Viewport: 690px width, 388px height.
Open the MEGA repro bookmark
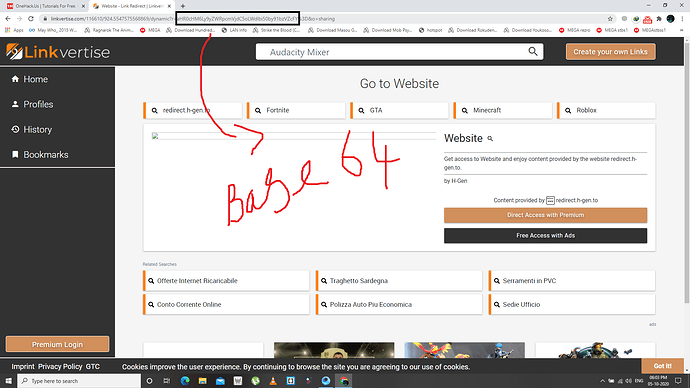pos(574,30)
